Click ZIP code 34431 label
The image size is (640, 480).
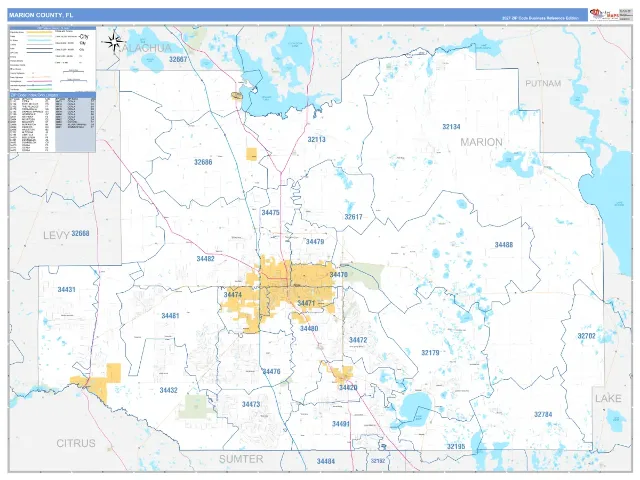(x=66, y=289)
